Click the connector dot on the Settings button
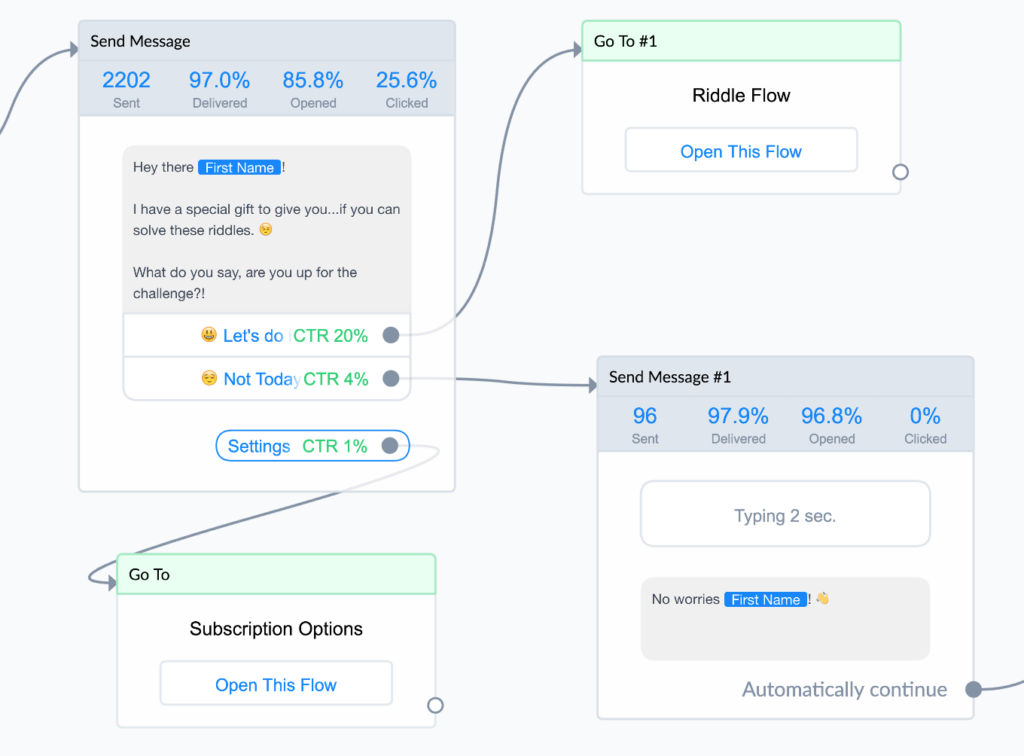 tap(391, 446)
